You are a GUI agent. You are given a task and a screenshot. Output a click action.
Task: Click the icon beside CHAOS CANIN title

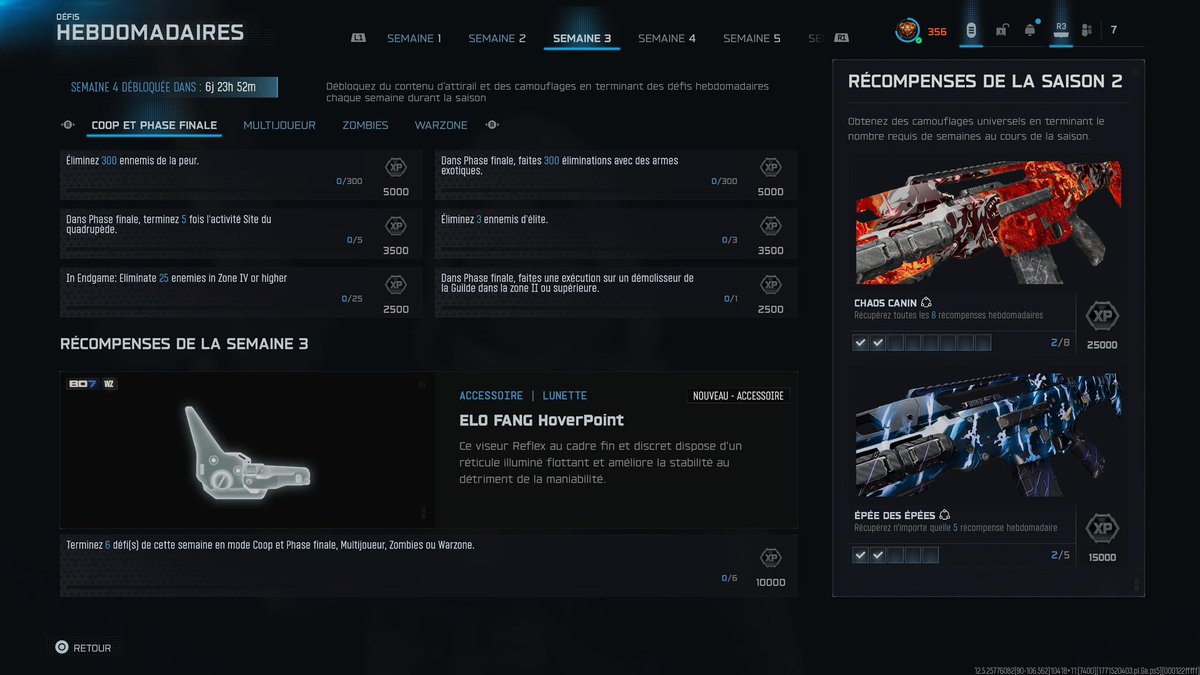coord(927,303)
